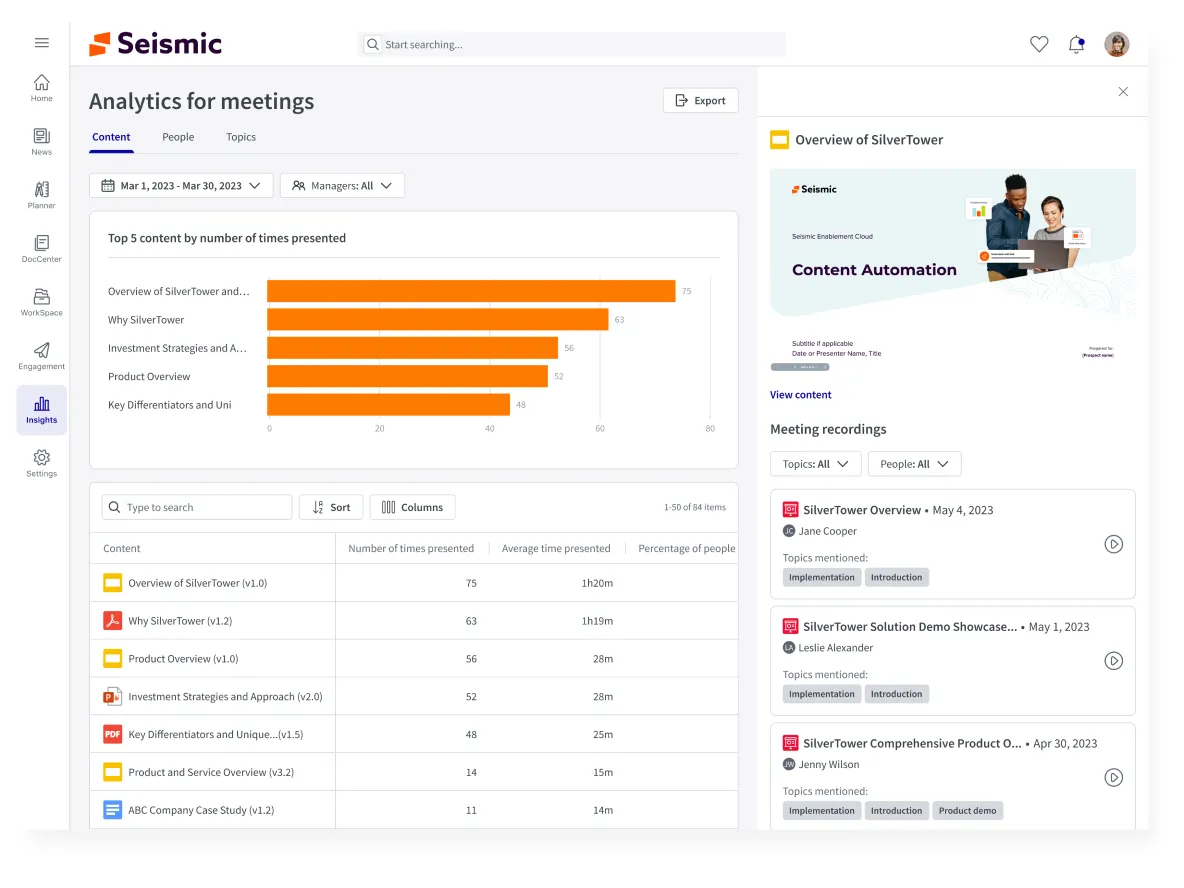Open DocCenter in the sidebar

pyautogui.click(x=42, y=248)
